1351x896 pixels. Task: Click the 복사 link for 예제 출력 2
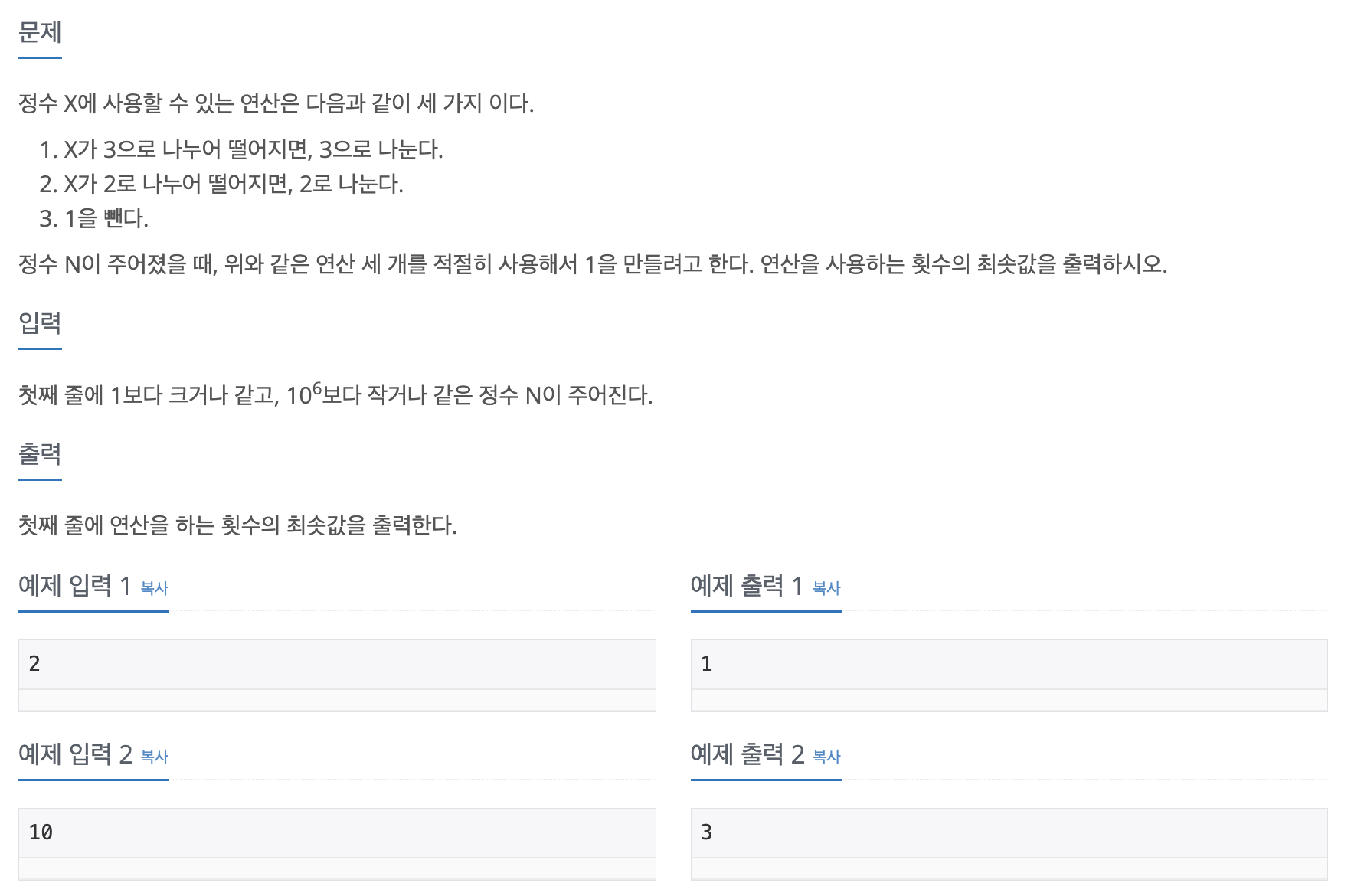[x=826, y=757]
